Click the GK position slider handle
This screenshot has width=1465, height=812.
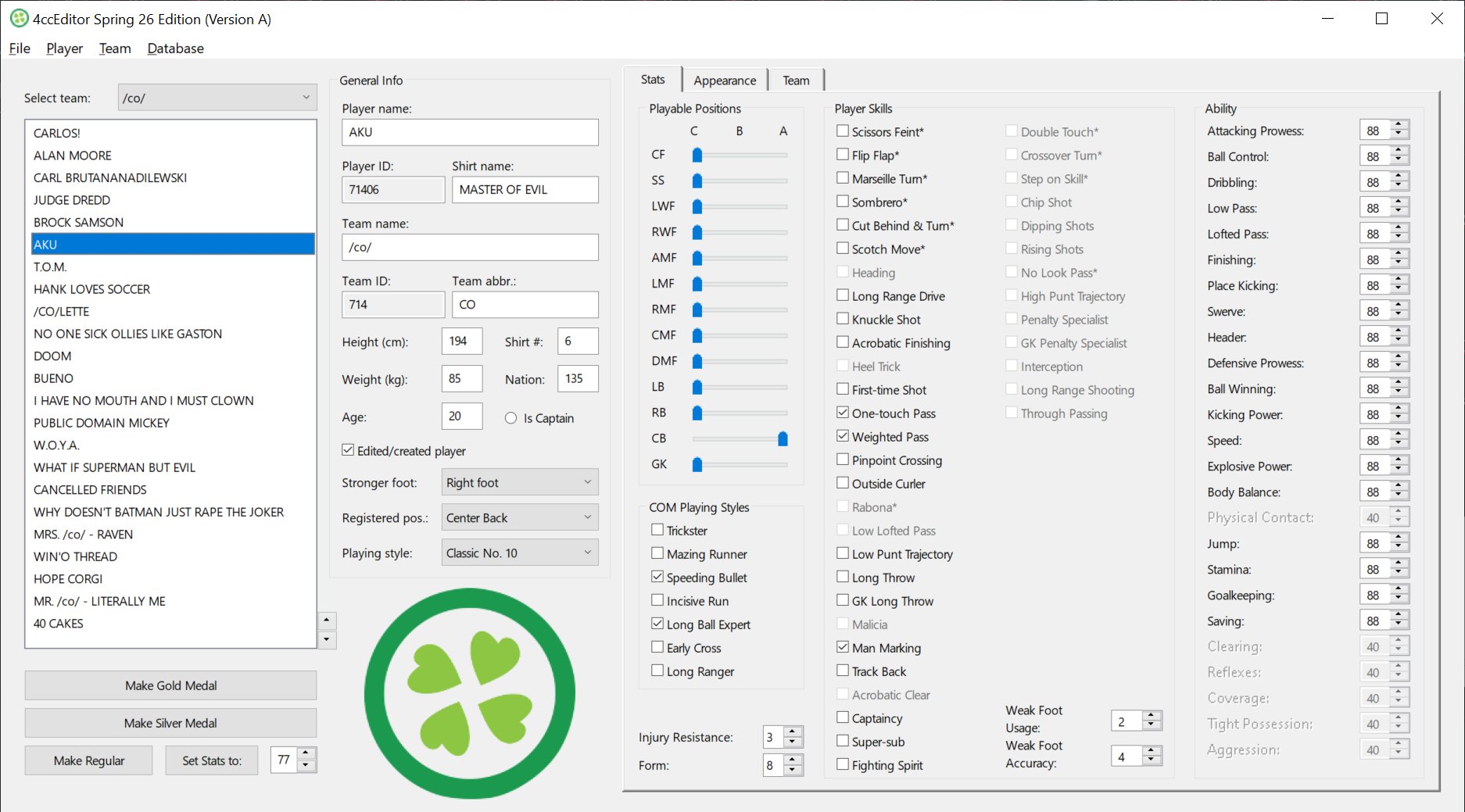(x=697, y=464)
